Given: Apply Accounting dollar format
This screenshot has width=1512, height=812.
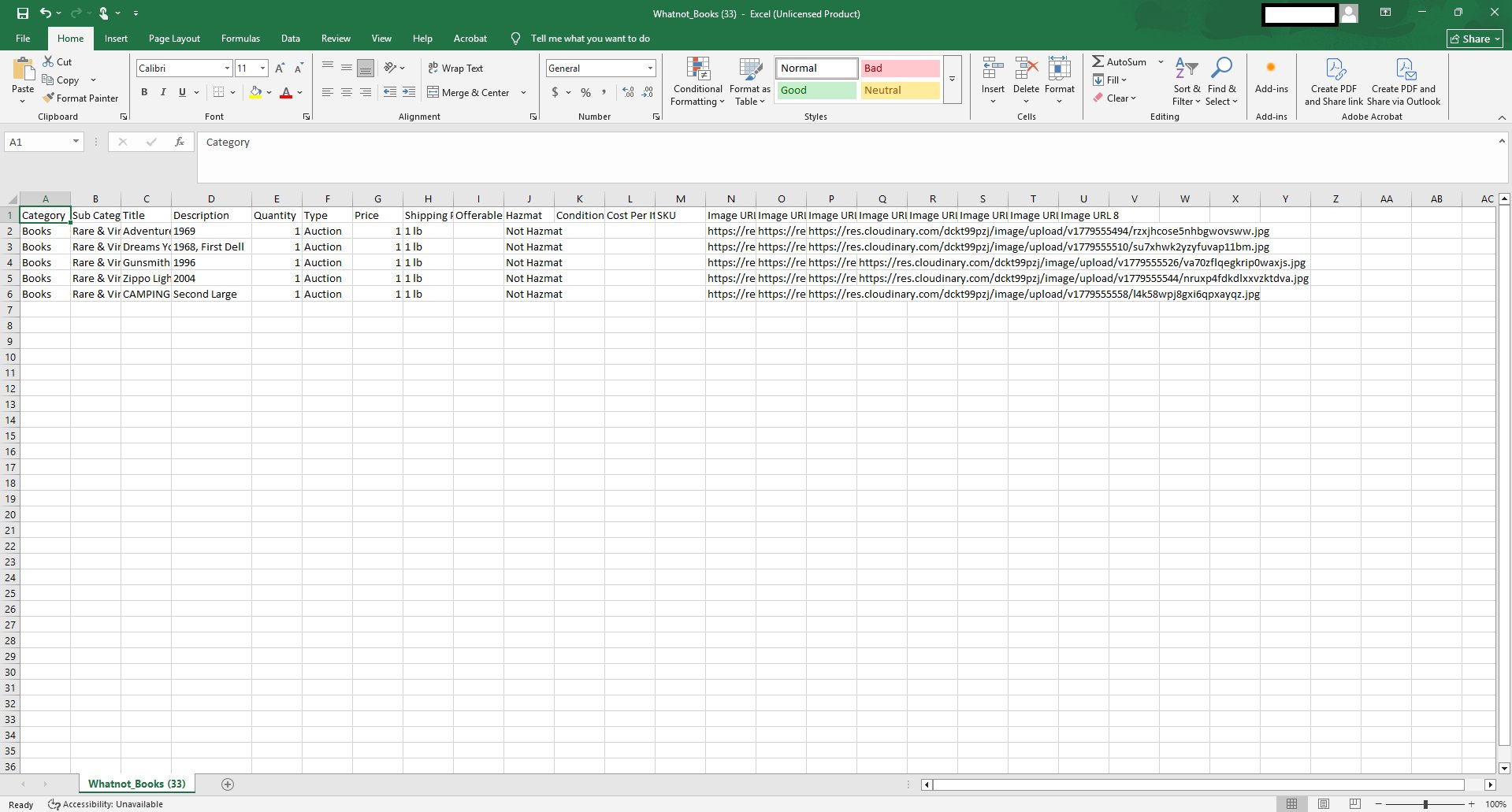Looking at the screenshot, I should click(x=555, y=92).
